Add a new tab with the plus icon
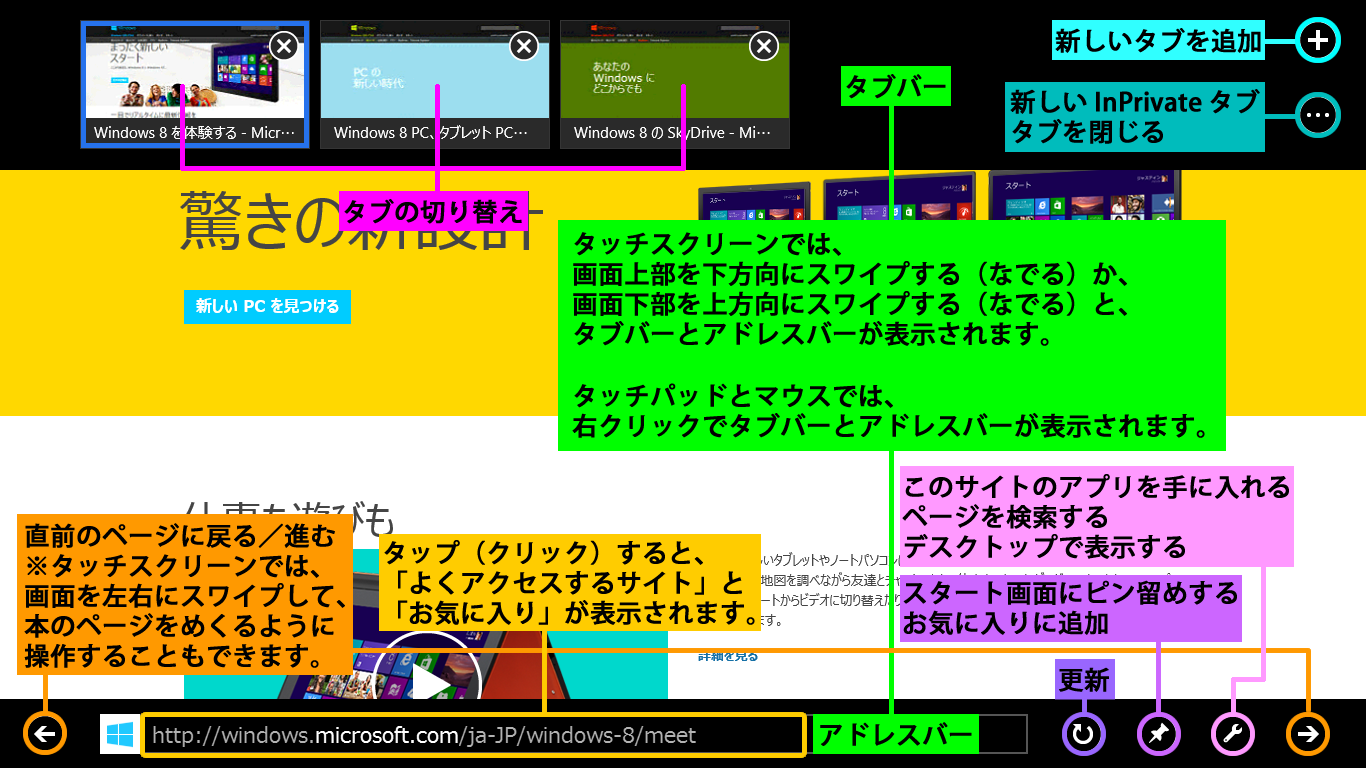The image size is (1366, 768). tap(1318, 41)
